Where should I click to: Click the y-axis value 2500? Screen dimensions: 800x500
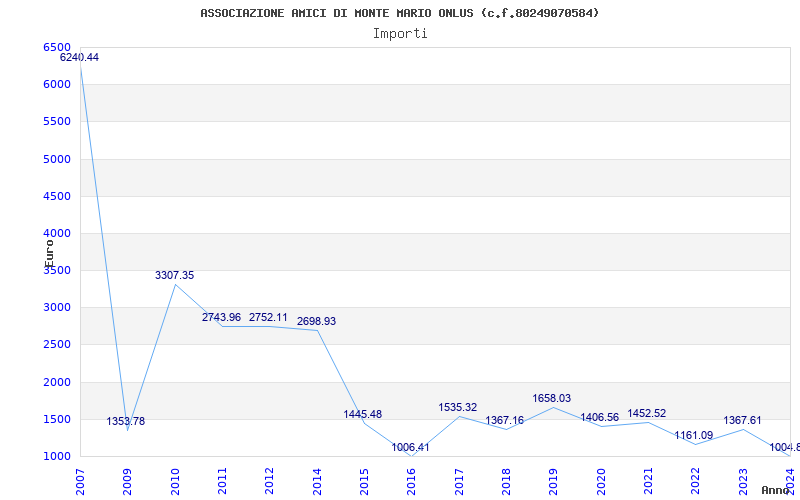tap(57, 344)
